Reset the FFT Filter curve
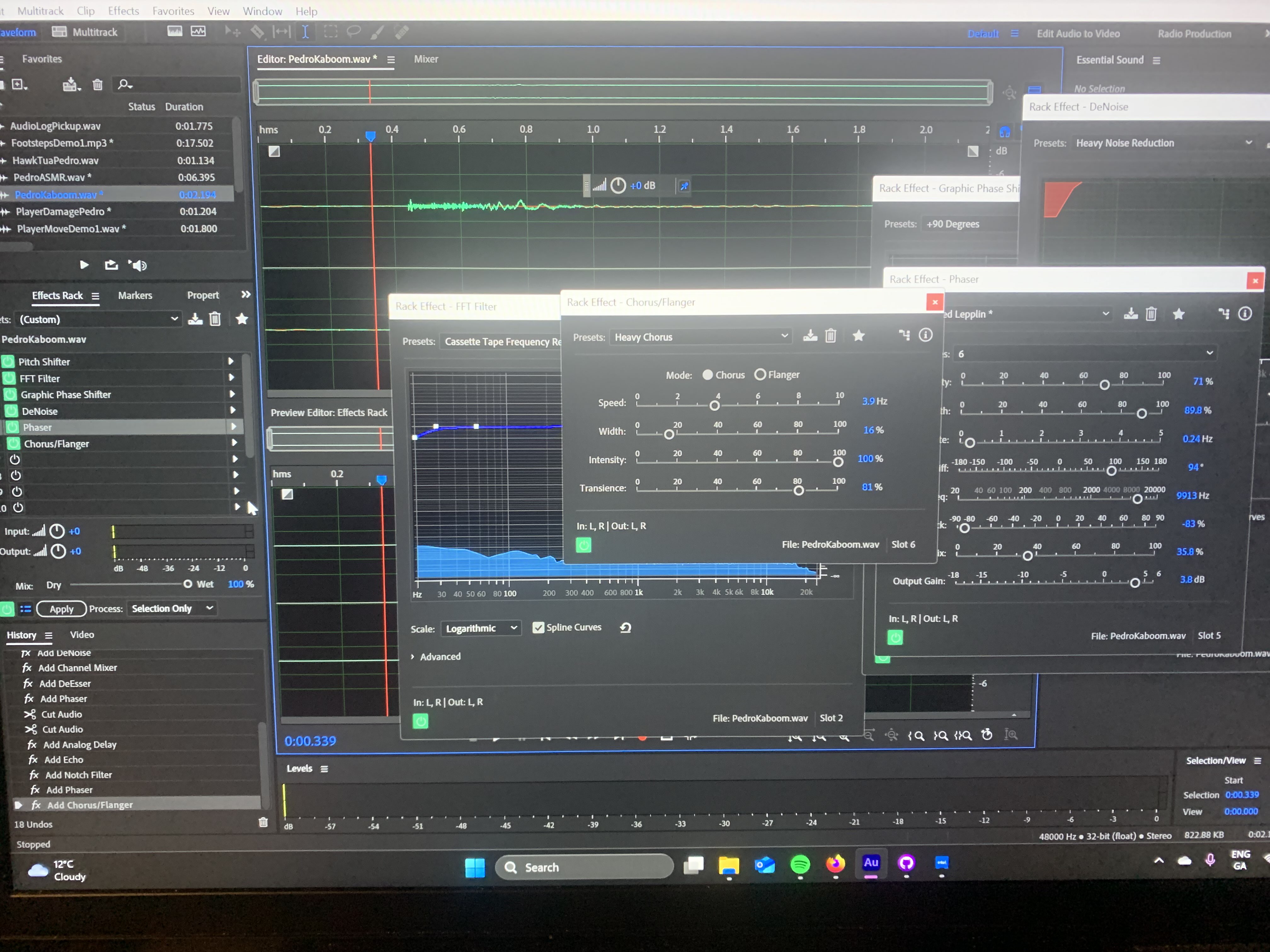Screen dimensions: 1270x952 click(626, 628)
